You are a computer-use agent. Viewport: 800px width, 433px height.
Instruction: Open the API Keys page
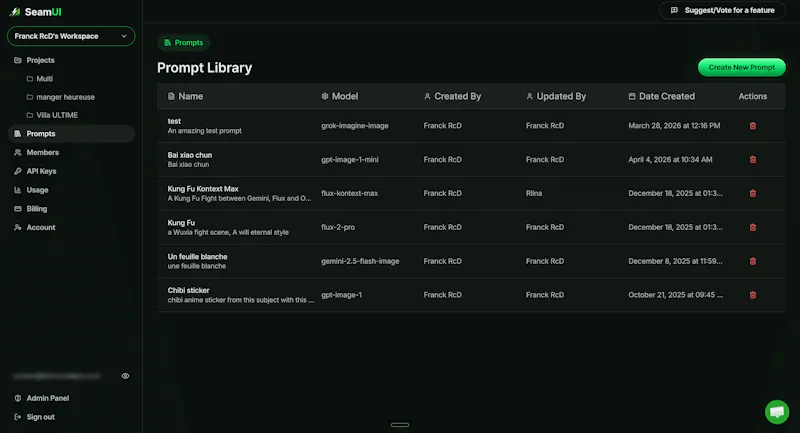tap(41, 171)
